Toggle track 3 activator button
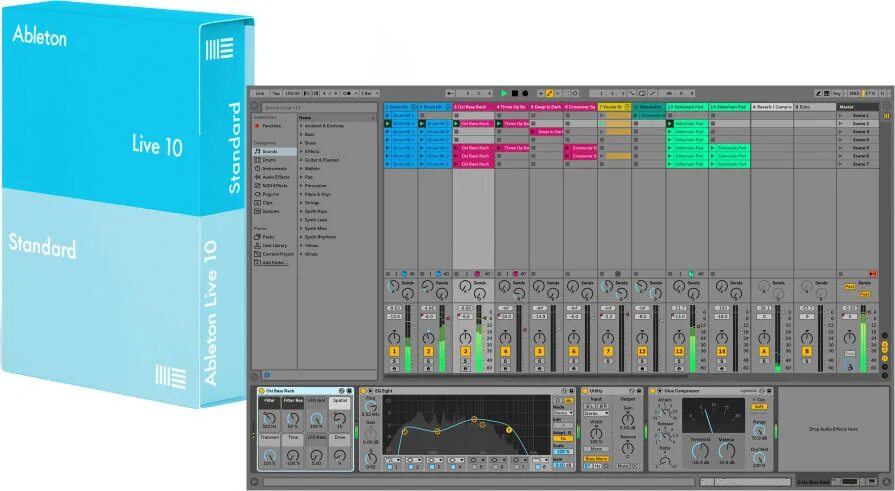This screenshot has height=491, width=895. click(465, 351)
